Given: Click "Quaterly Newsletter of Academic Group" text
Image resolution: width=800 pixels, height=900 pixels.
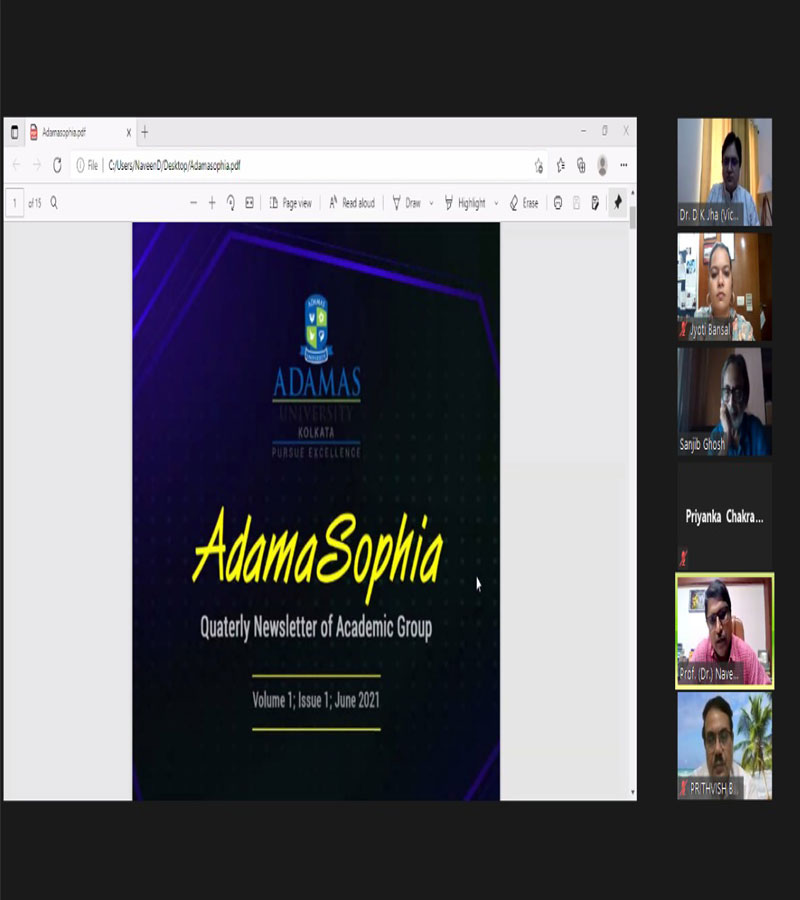Looking at the screenshot, I should pos(316,627).
